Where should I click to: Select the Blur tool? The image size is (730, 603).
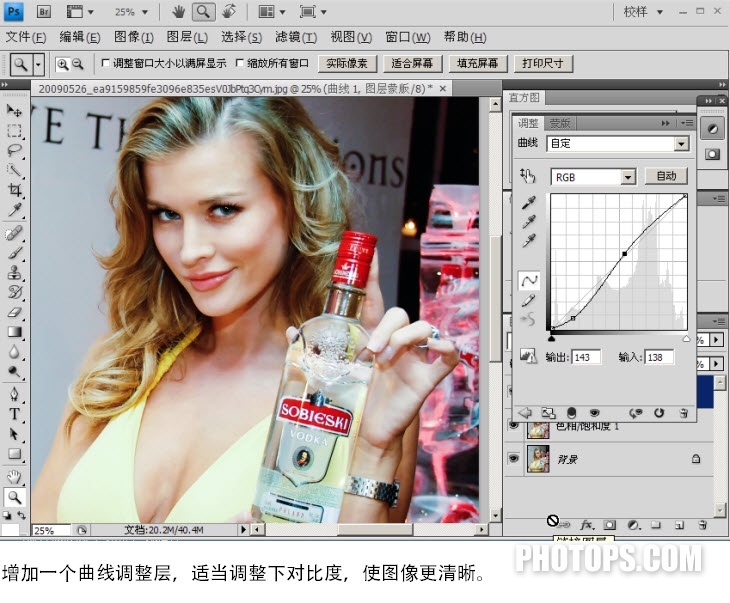(14, 352)
